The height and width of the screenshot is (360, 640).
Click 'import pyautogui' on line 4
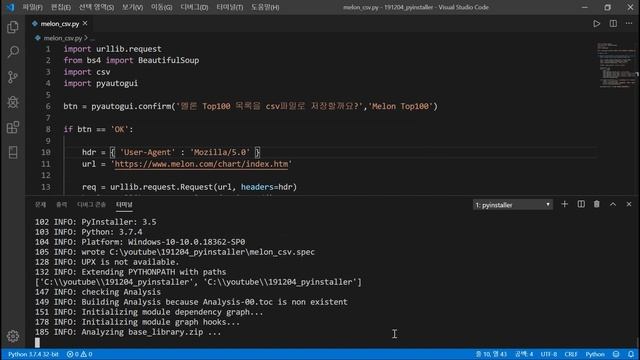(100, 83)
